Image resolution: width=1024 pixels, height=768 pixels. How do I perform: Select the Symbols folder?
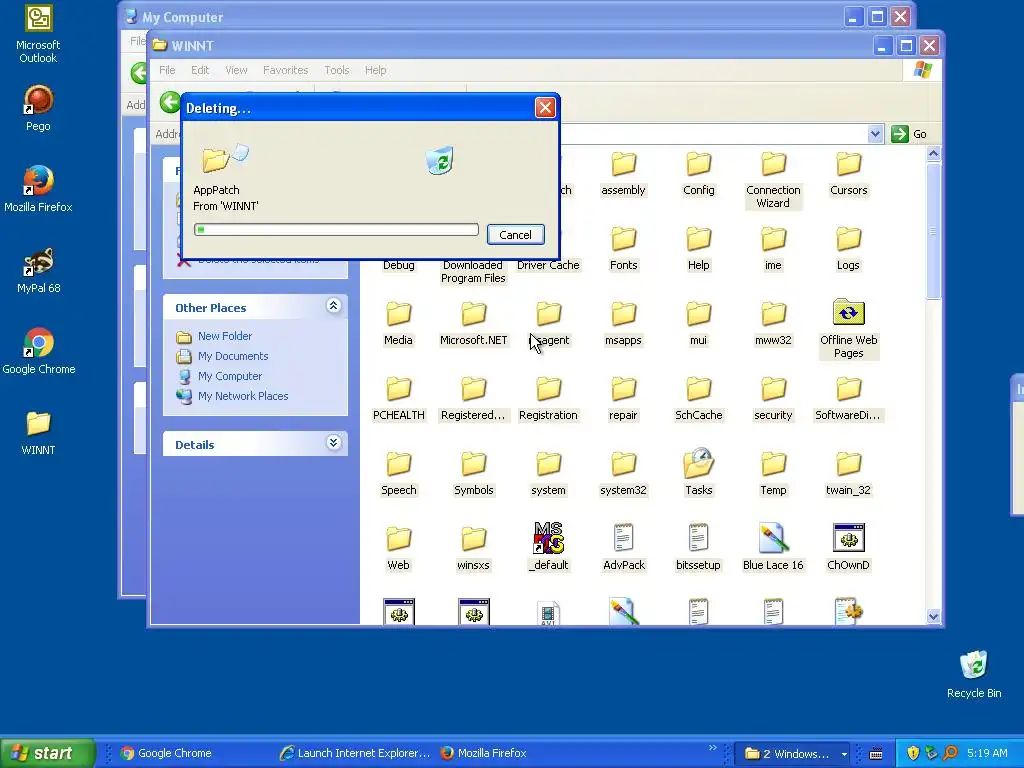(473, 473)
